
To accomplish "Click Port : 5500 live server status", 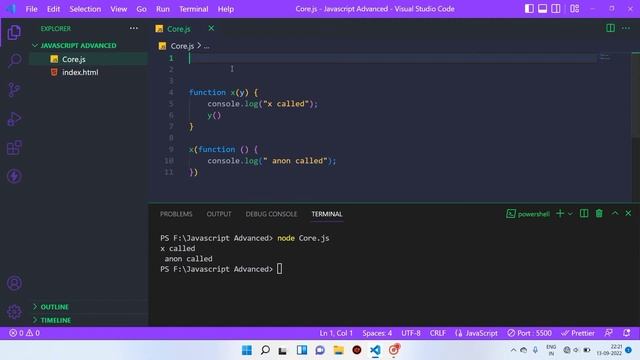I will (x=529, y=333).
